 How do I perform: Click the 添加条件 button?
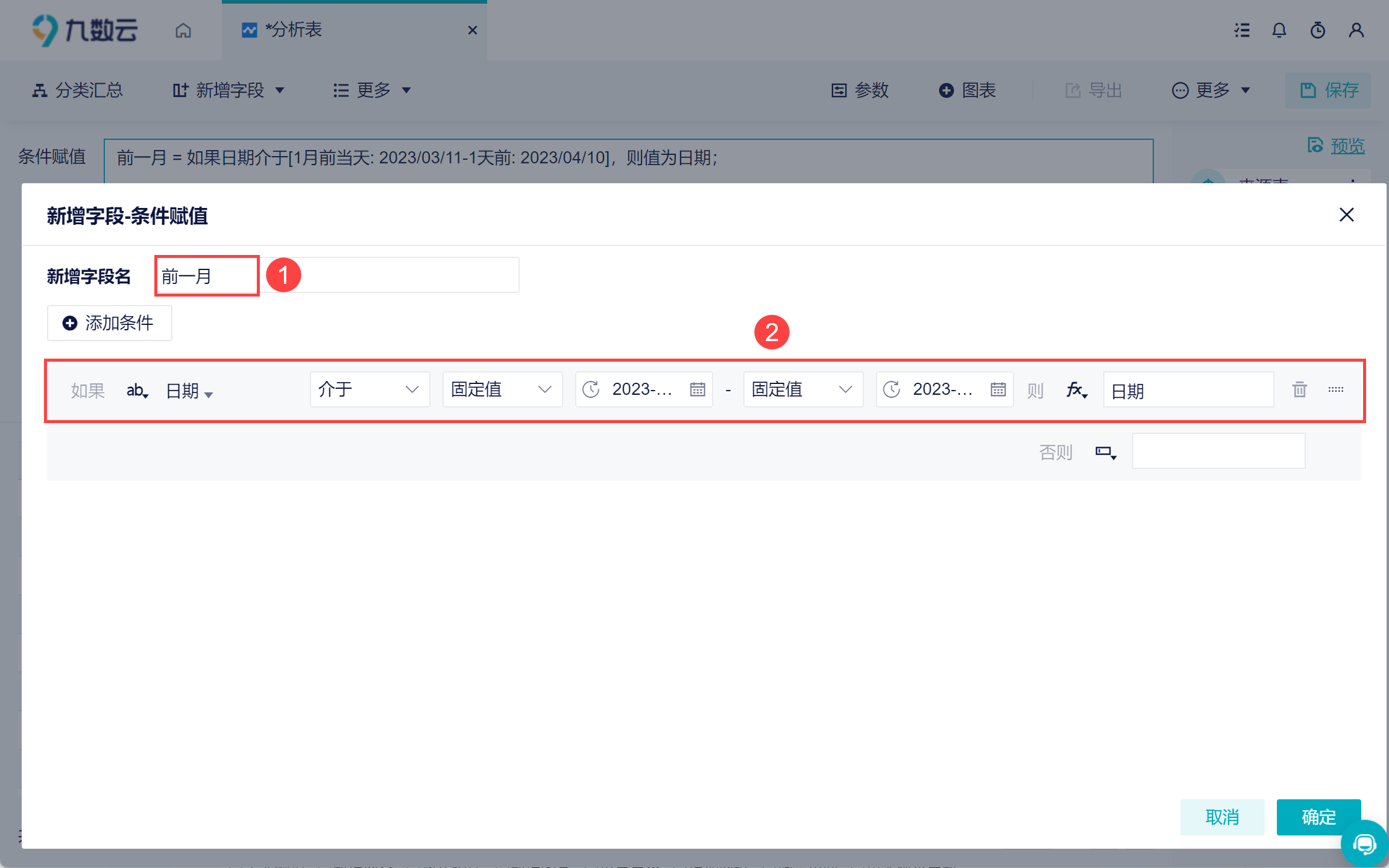point(109,323)
